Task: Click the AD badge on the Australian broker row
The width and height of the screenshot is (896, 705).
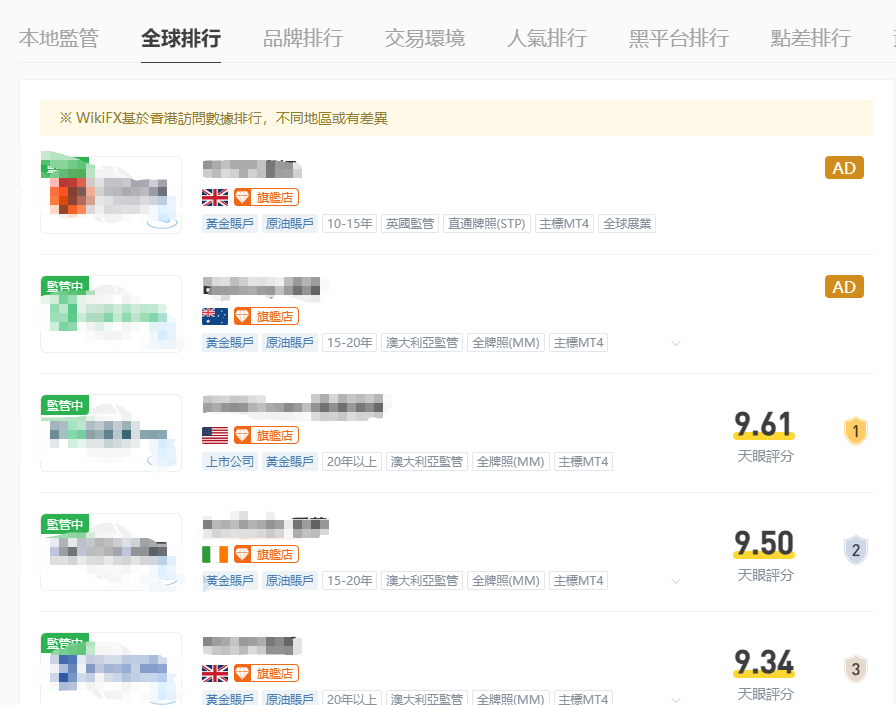Action: 844,287
